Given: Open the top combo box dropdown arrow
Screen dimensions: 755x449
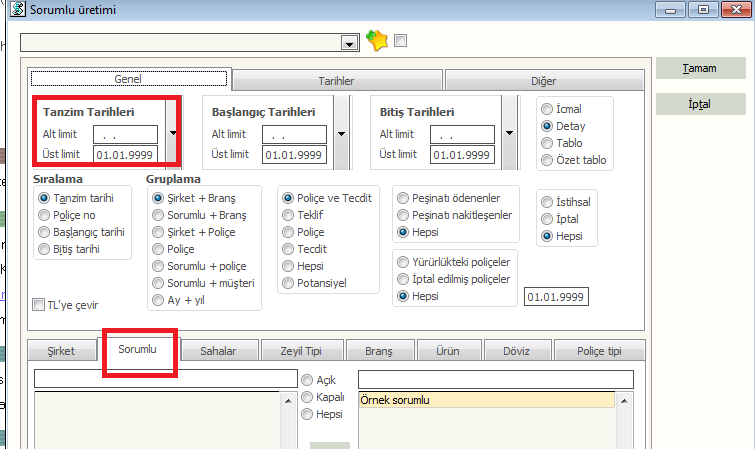Looking at the screenshot, I should coord(349,44).
